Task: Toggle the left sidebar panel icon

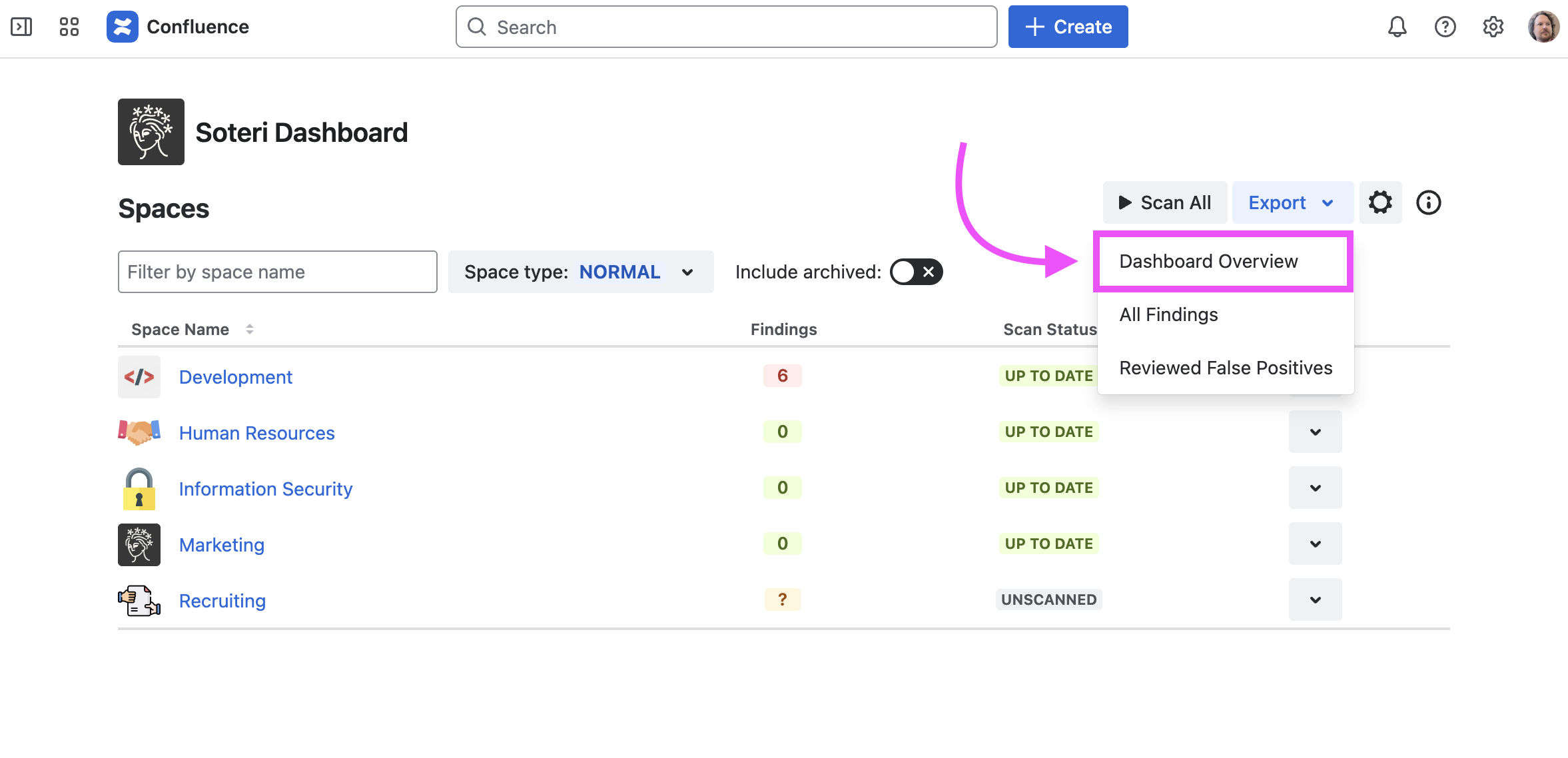Action: tap(21, 27)
